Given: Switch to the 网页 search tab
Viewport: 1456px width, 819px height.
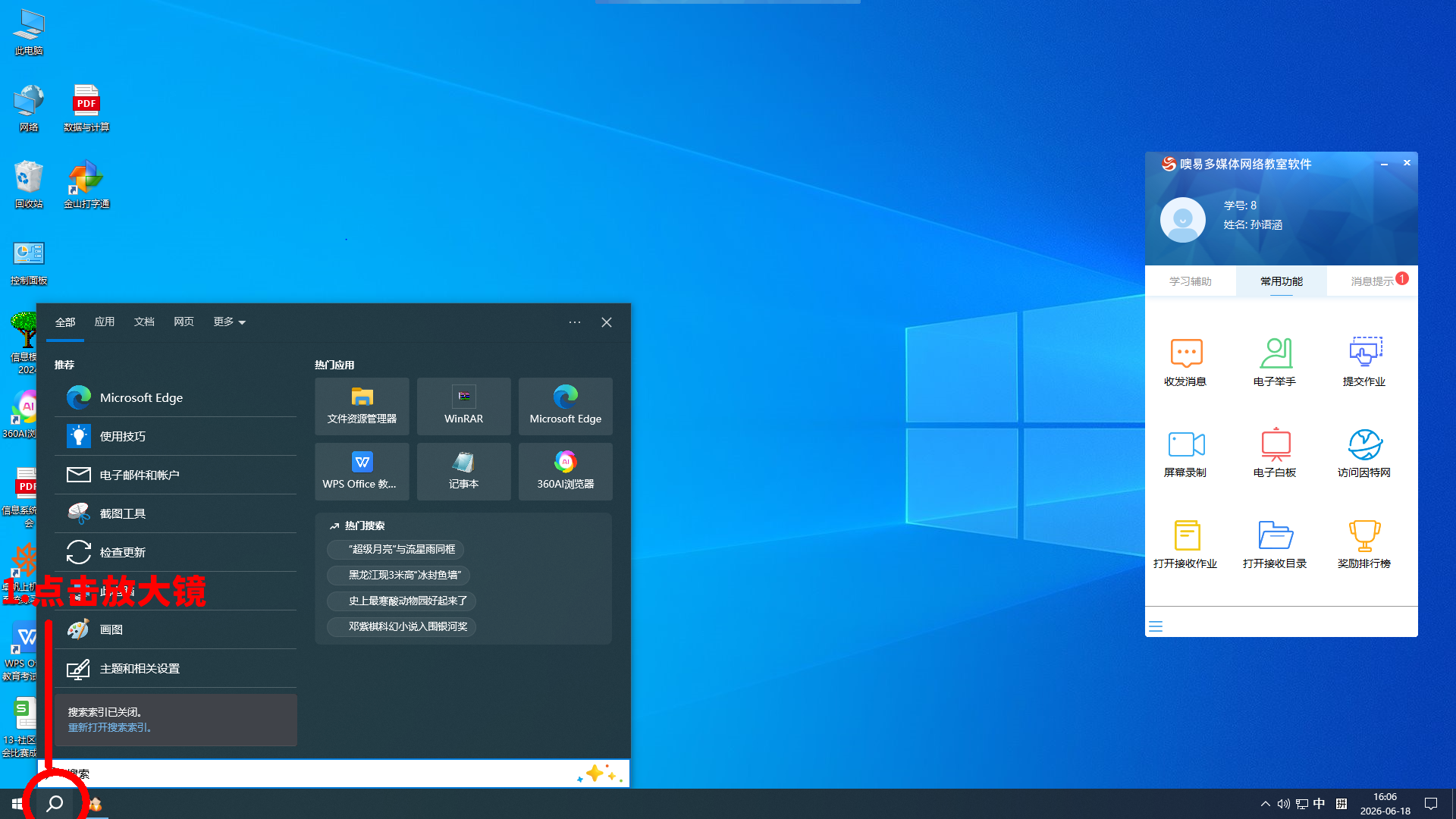Looking at the screenshot, I should click(184, 322).
